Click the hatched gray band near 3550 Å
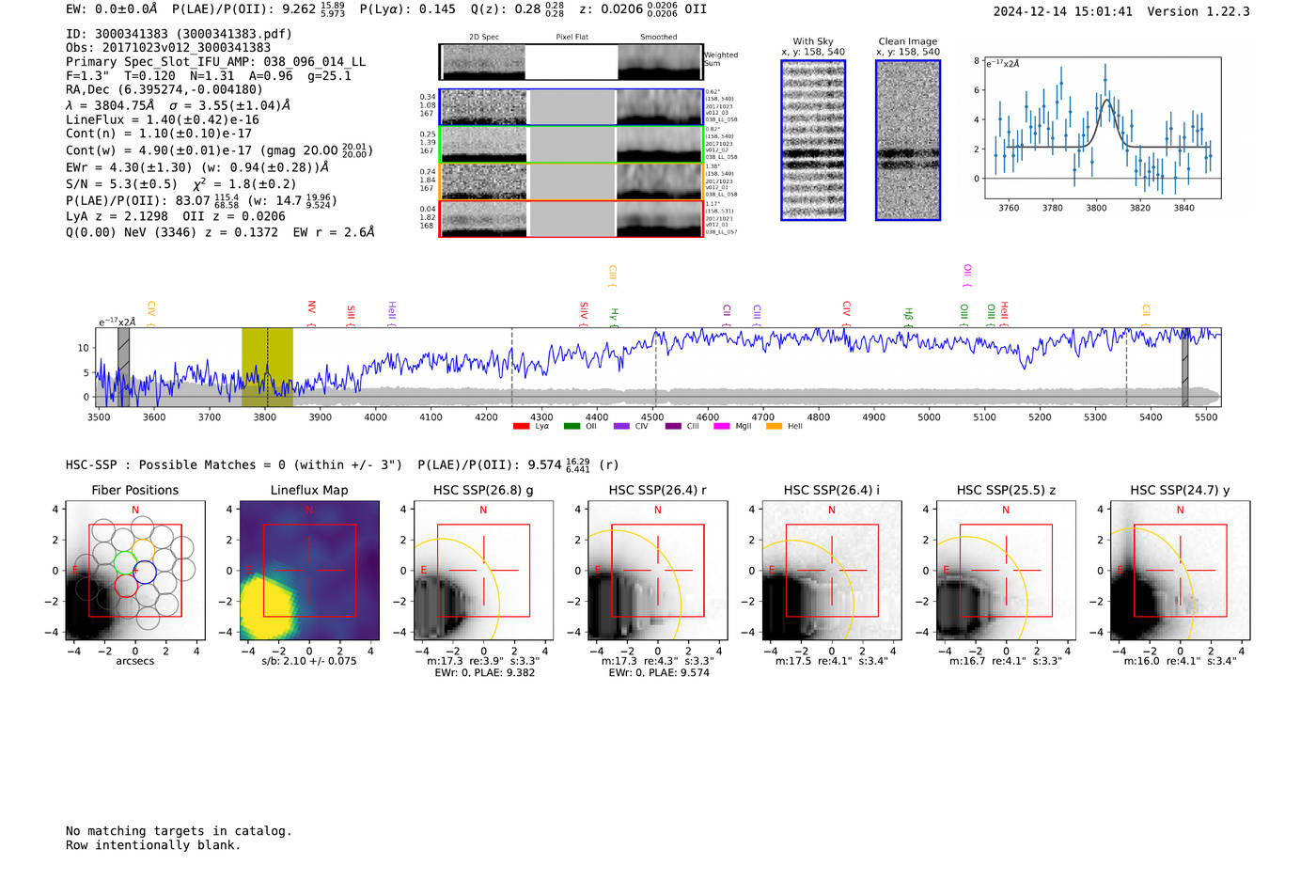Viewport: 1316px width, 896px height. coord(123,367)
